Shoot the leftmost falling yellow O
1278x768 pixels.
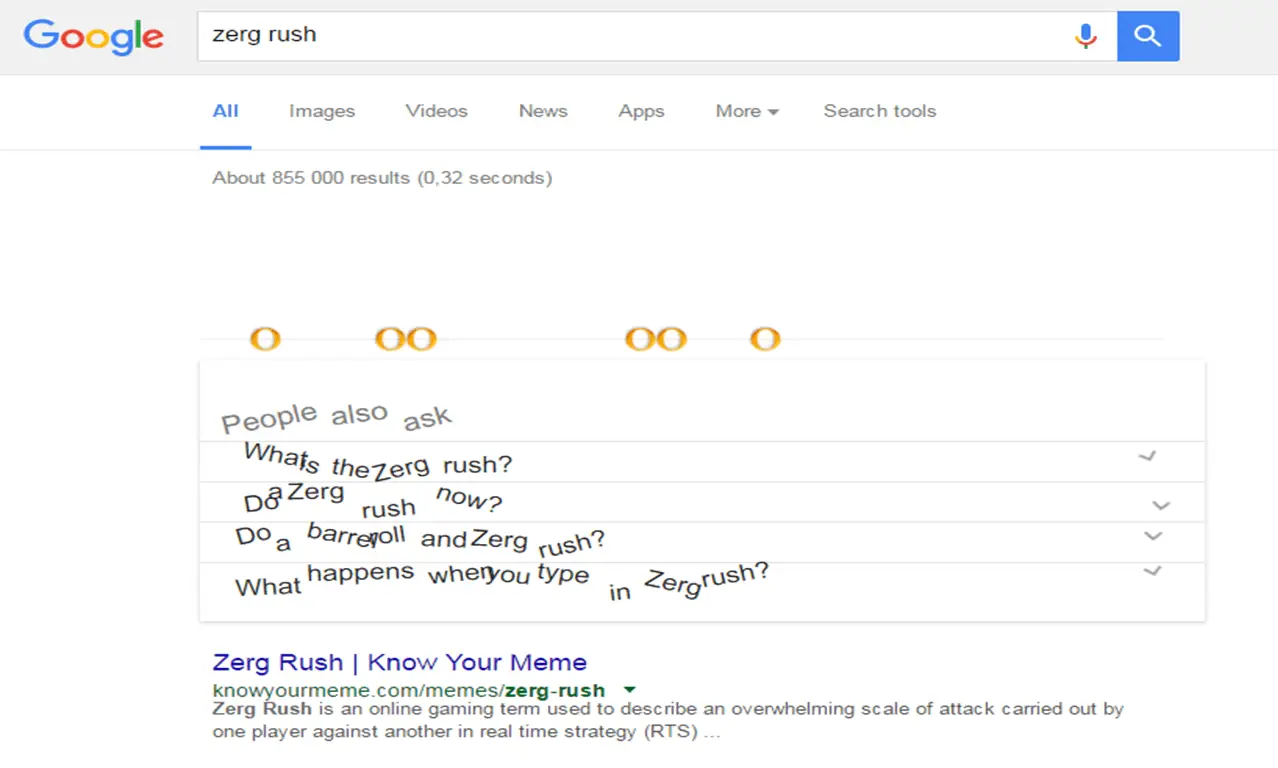(x=265, y=339)
